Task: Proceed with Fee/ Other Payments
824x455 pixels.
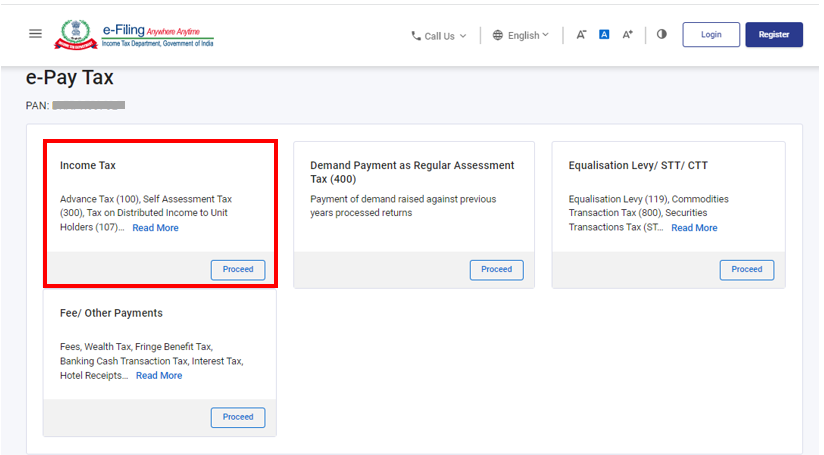Action: pyautogui.click(x=238, y=417)
